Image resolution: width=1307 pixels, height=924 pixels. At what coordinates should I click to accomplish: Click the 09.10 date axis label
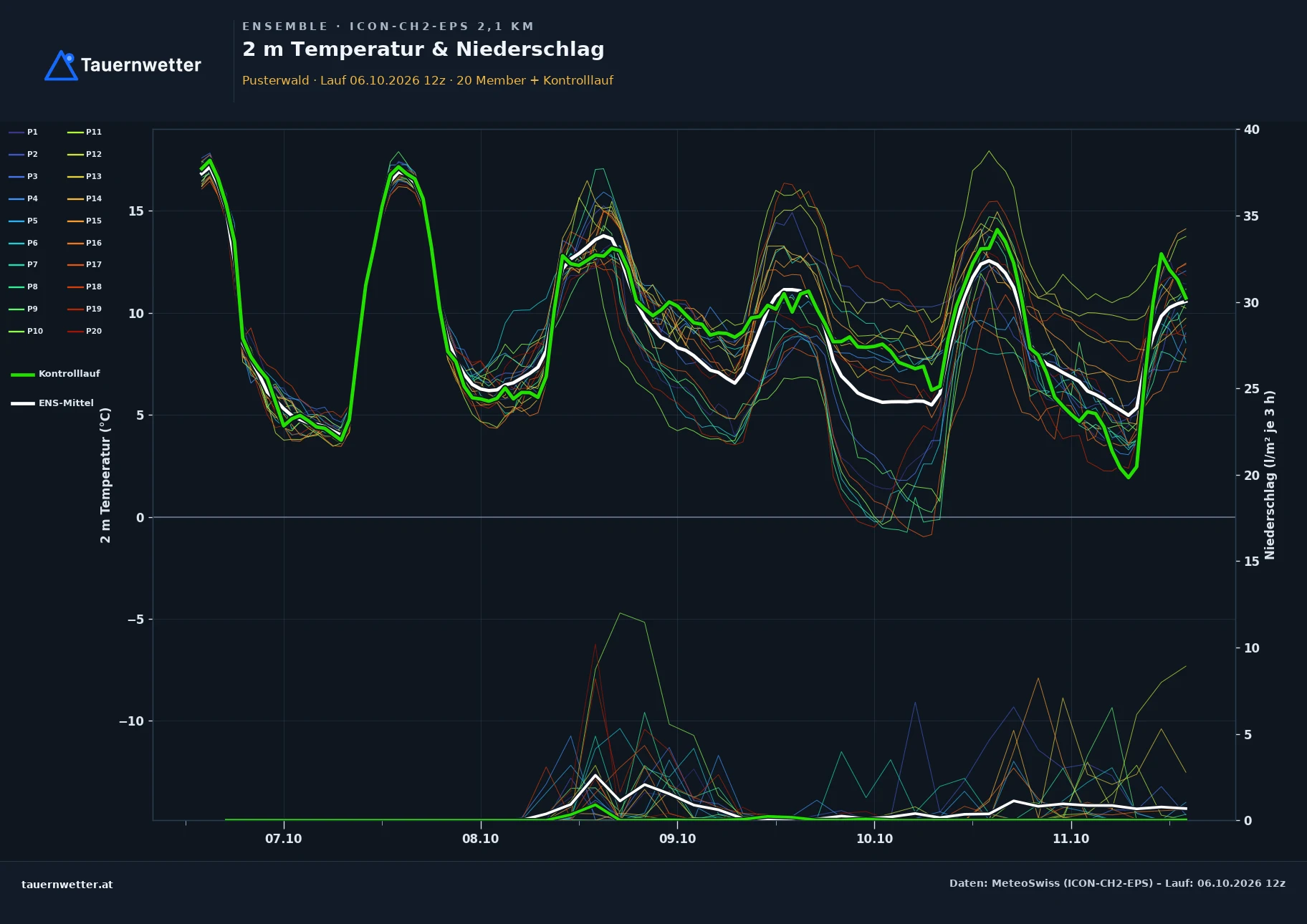pyautogui.click(x=677, y=839)
